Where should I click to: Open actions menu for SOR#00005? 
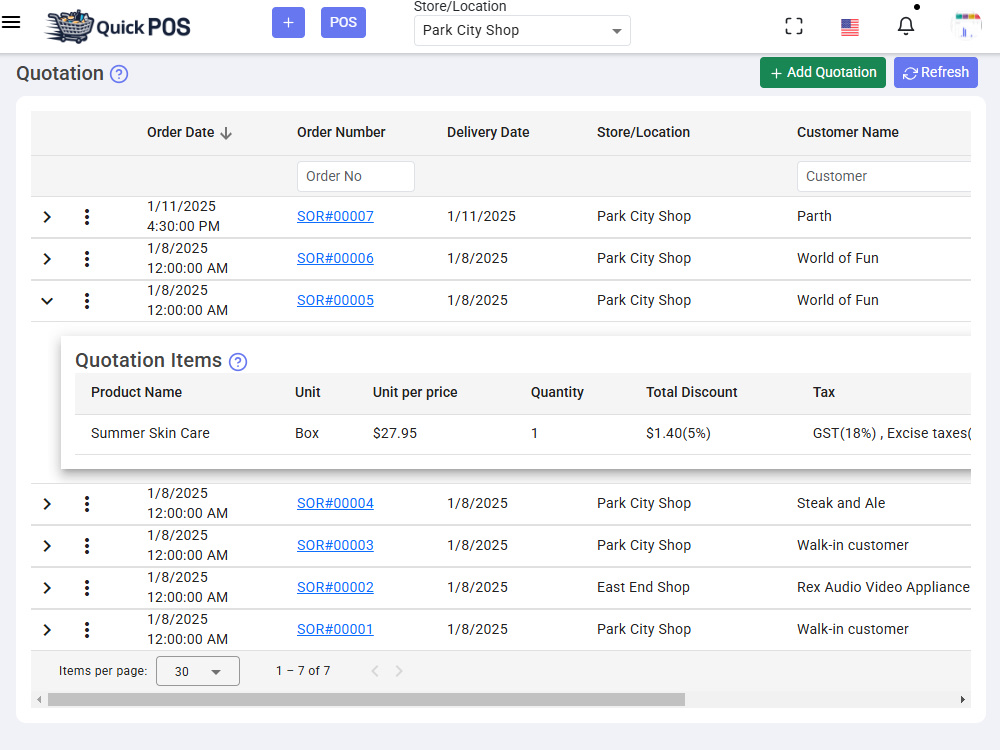pos(87,301)
